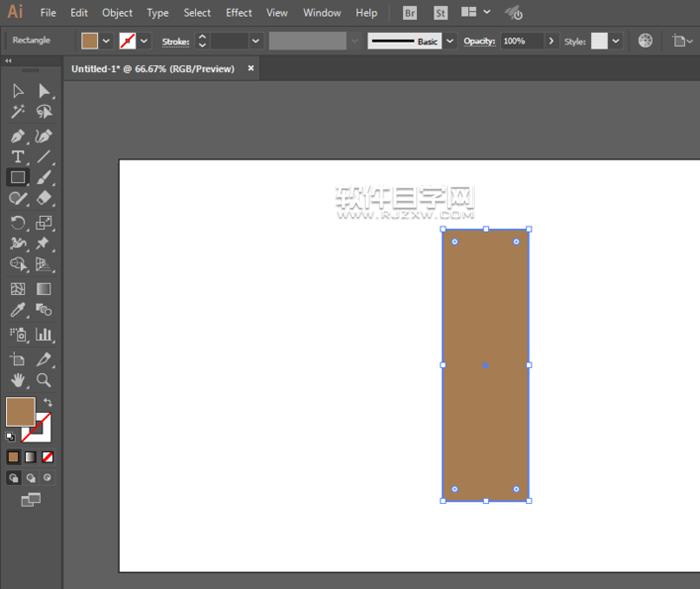Select the Magic Wand tool
Screen dimensions: 700x589
[x=18, y=112]
